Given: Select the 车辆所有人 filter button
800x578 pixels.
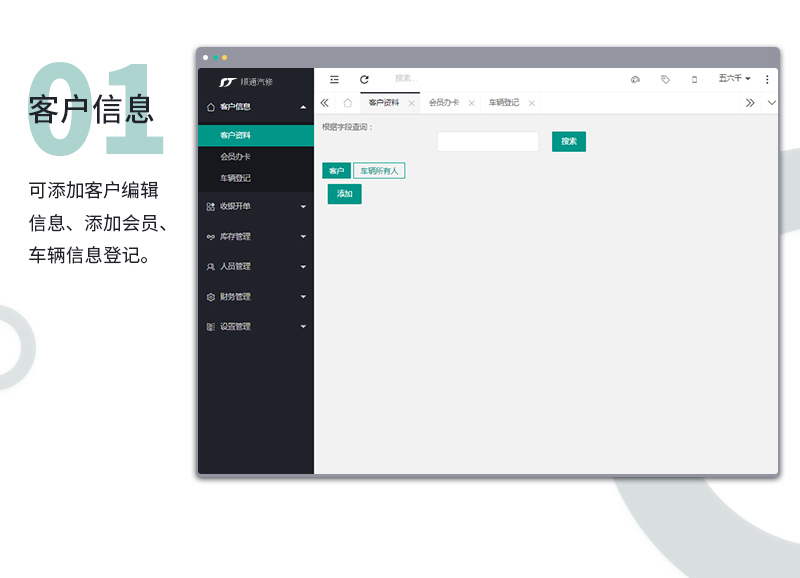Looking at the screenshot, I should (379, 171).
